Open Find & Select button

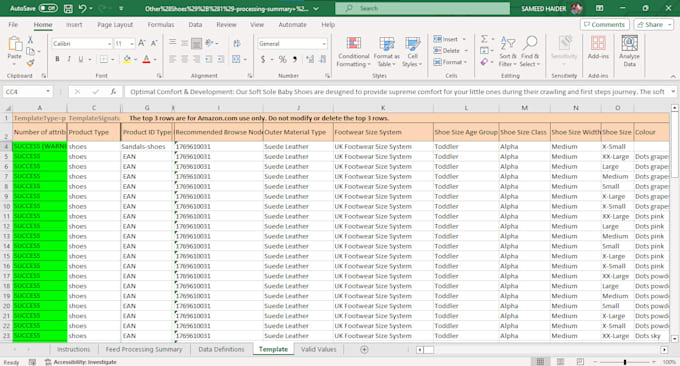pyautogui.click(x=530, y=52)
